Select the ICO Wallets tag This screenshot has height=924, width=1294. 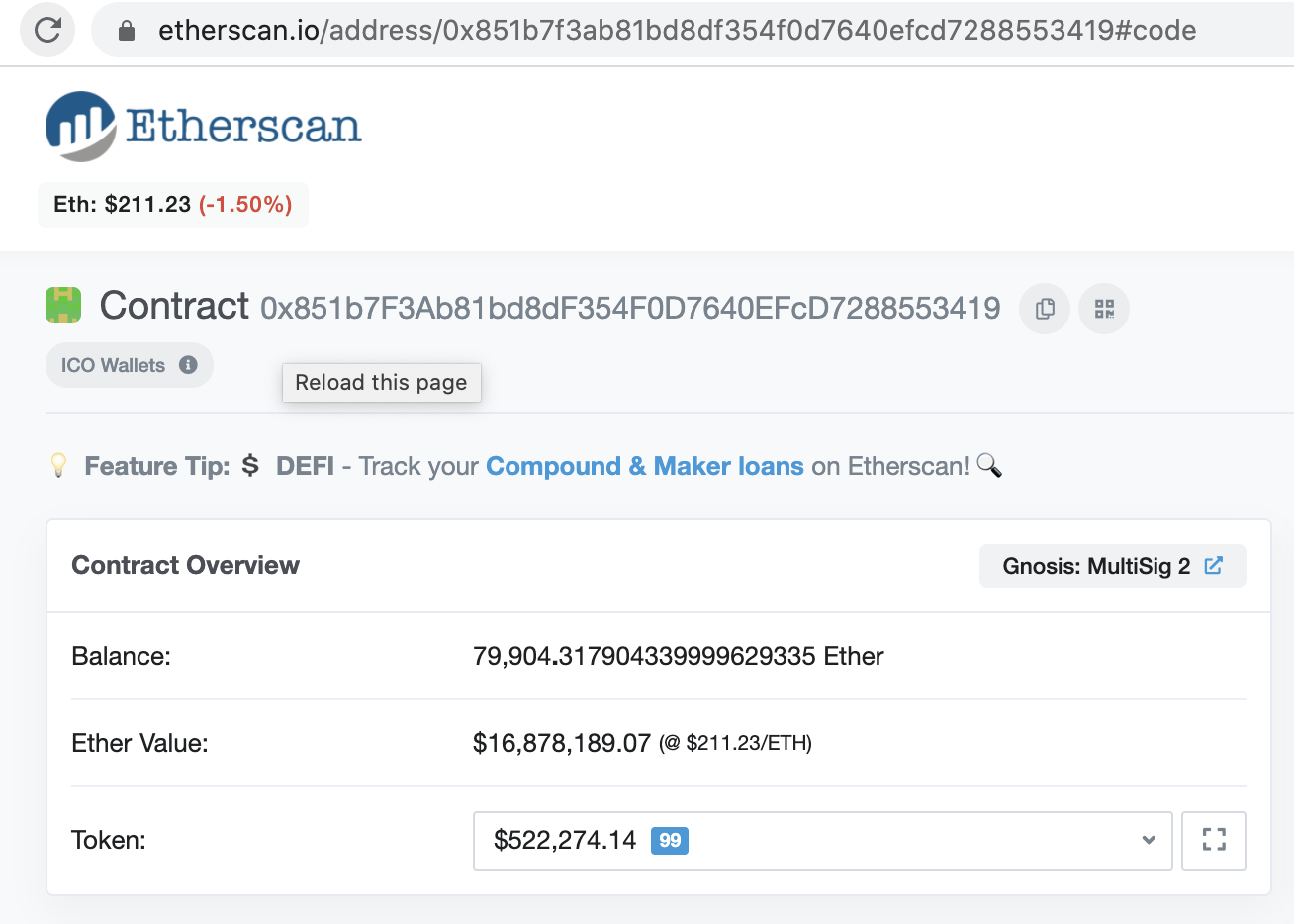point(113,365)
